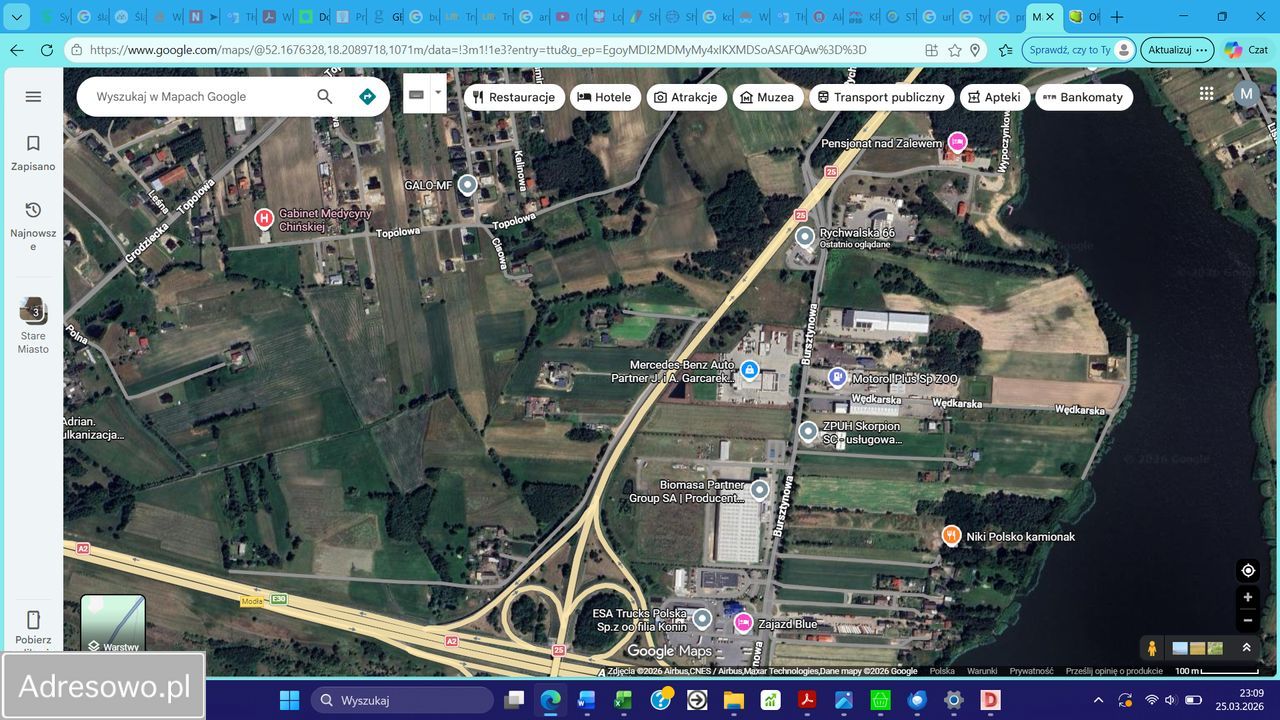Zoom out the map with minus button
This screenshot has height=720, width=1280.
point(1248,620)
